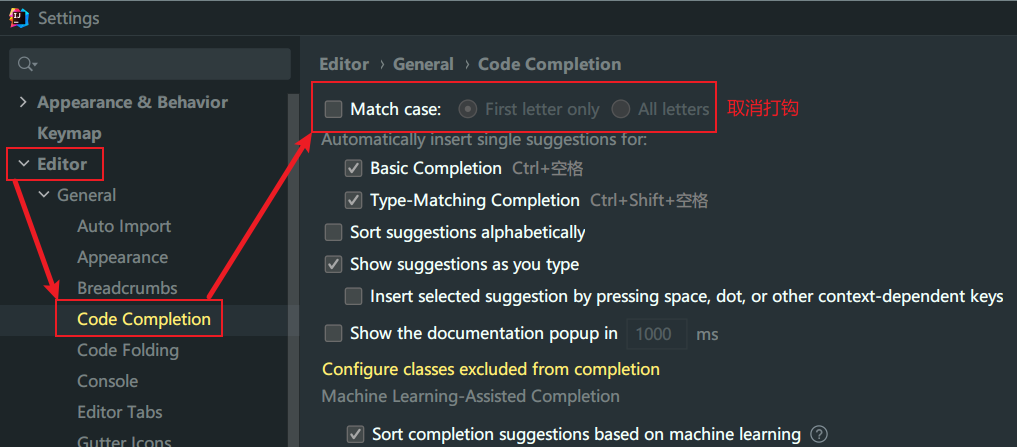
Task: Select the First letter only radio button
Action: (467, 109)
